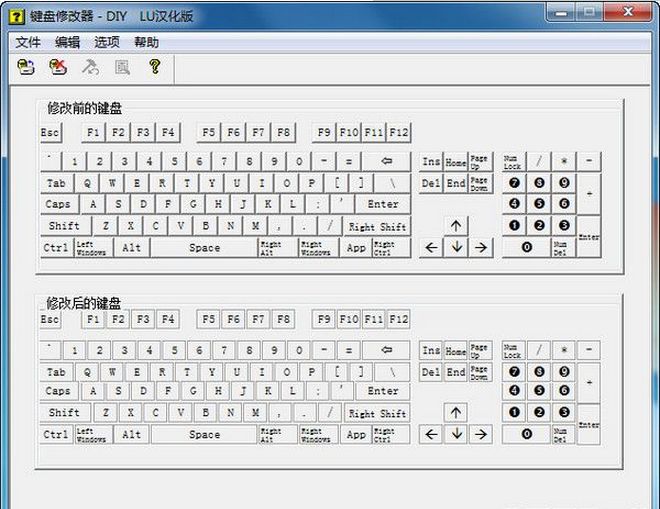
Task: Select the F12 key on the top keyboard
Action: (399, 132)
